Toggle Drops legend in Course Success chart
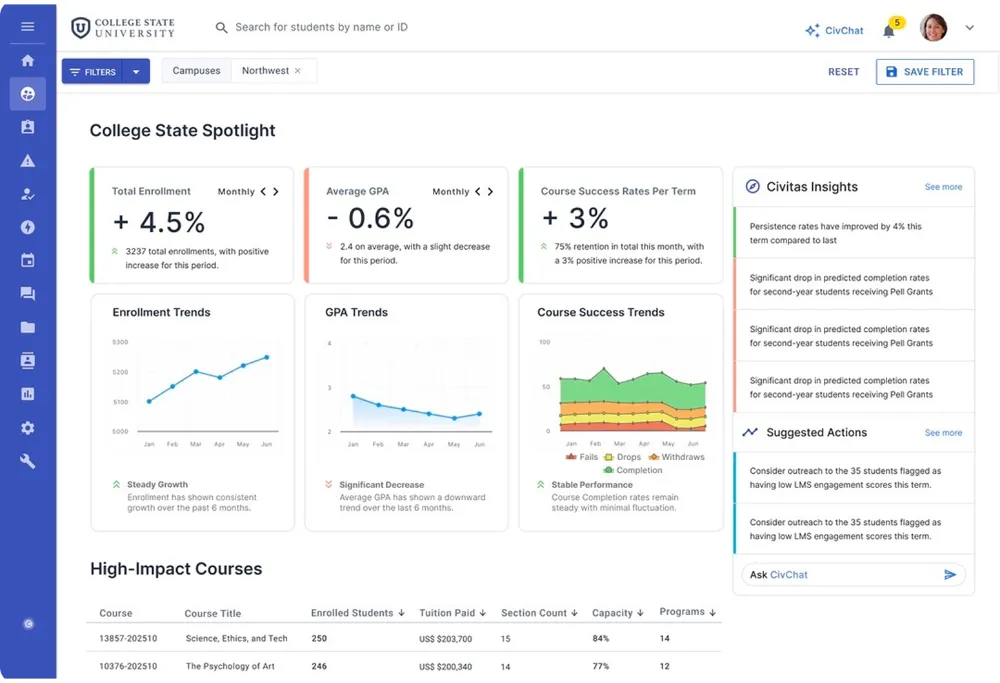The image size is (1000, 683). tap(622, 457)
